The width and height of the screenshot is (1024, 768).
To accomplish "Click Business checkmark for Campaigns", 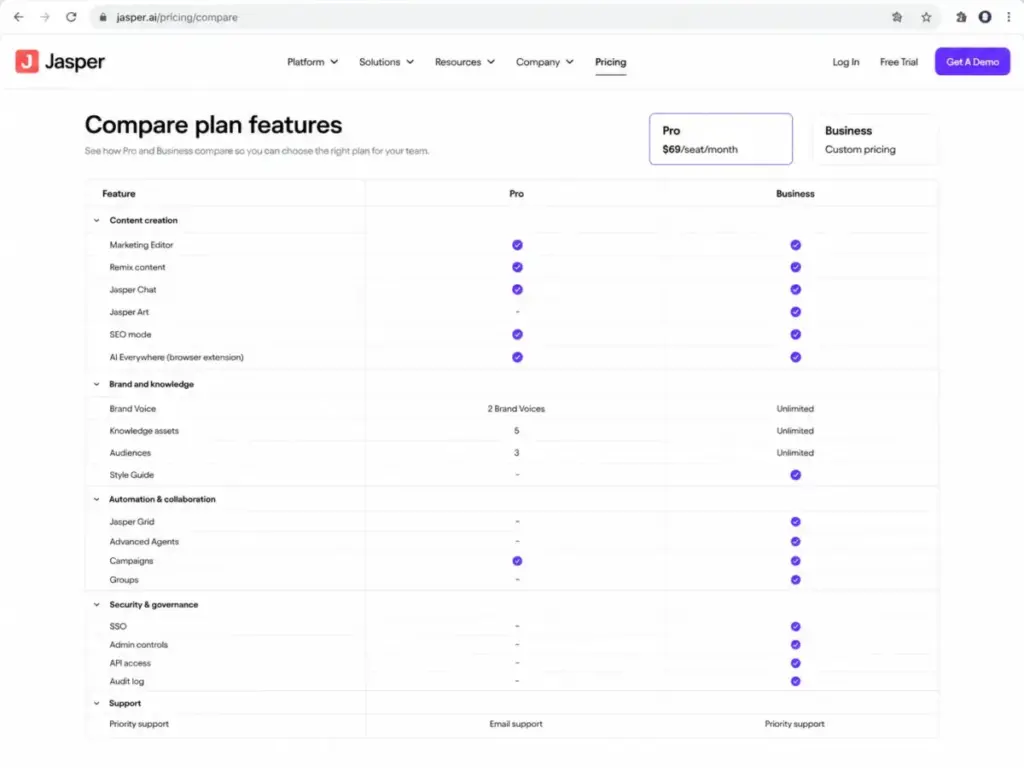I will pyautogui.click(x=795, y=561).
